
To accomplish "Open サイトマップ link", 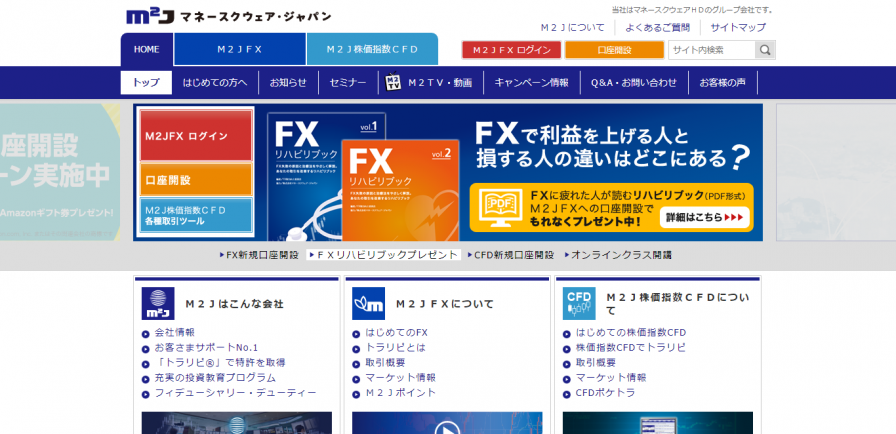I will pyautogui.click(x=738, y=27).
